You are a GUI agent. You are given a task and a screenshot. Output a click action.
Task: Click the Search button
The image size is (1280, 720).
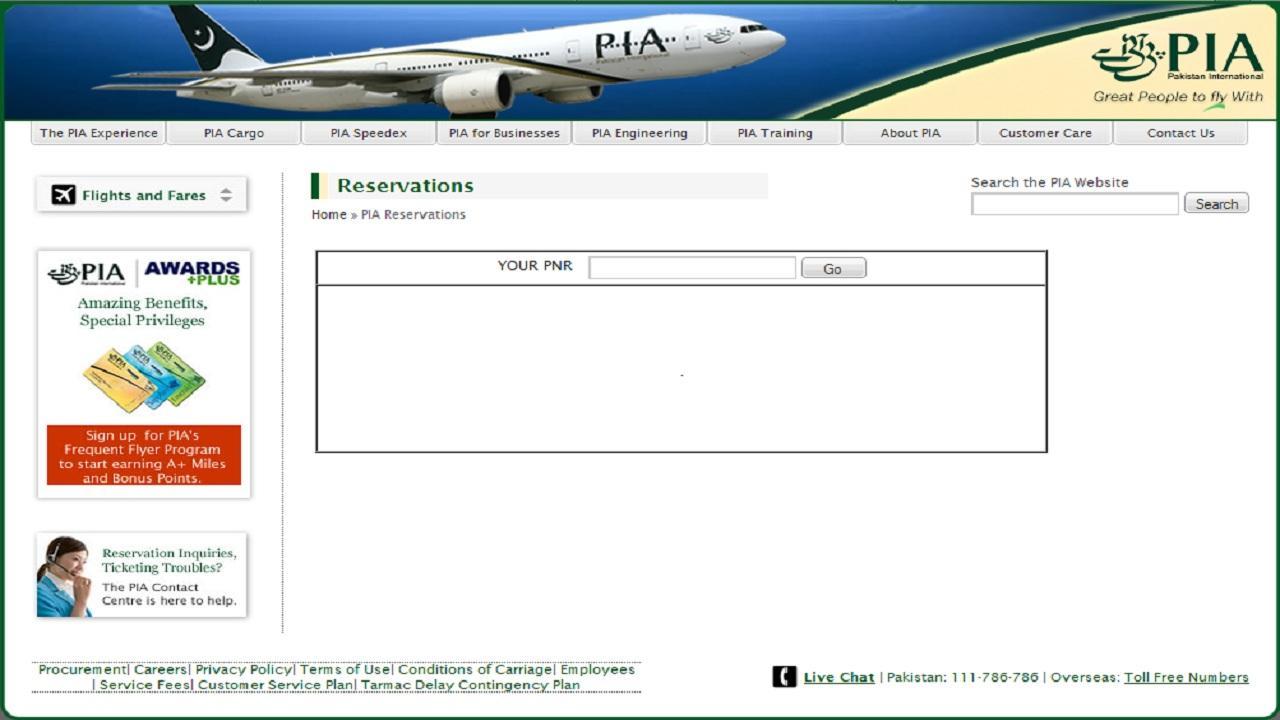pos(1216,203)
